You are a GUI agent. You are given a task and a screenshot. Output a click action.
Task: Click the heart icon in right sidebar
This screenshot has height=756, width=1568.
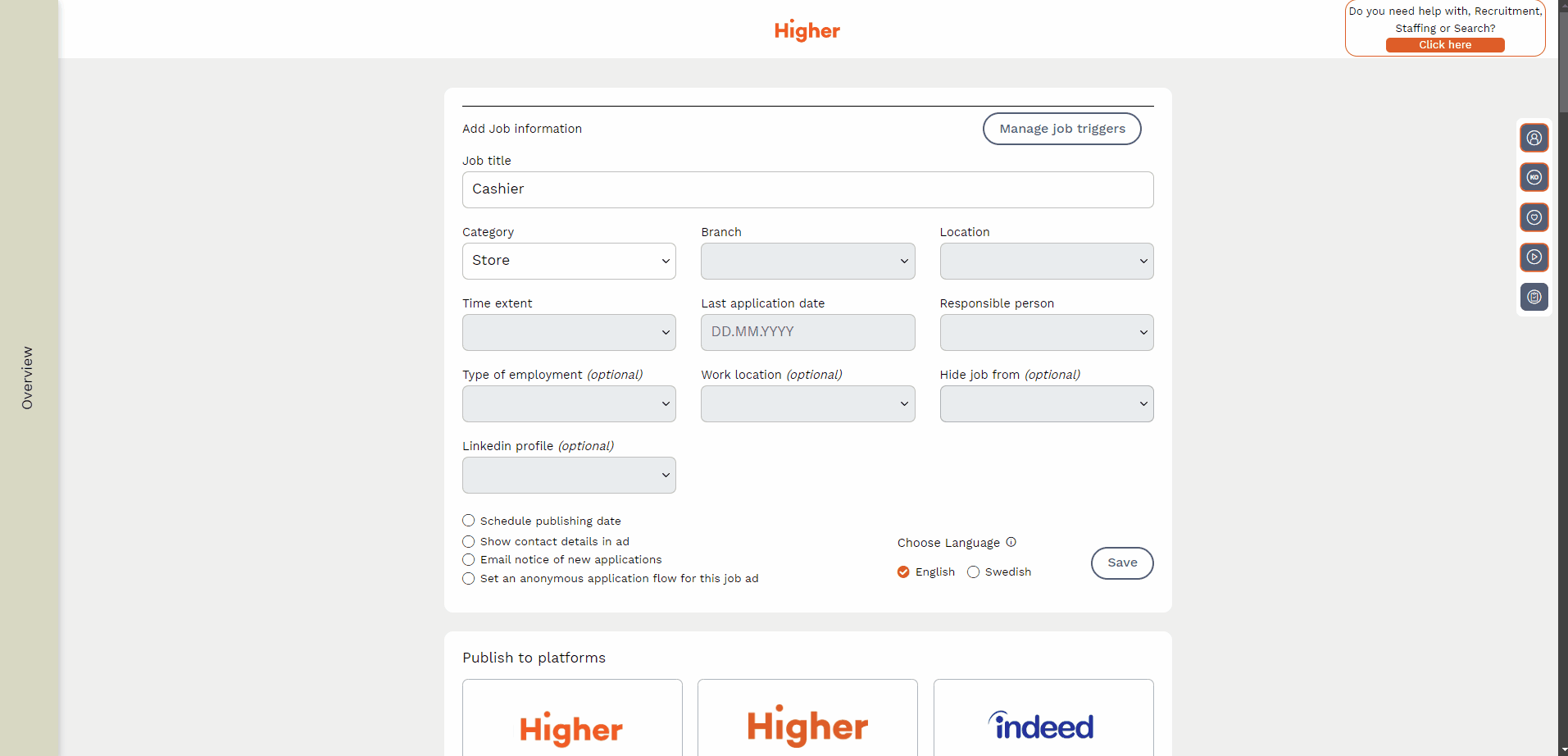tap(1534, 217)
